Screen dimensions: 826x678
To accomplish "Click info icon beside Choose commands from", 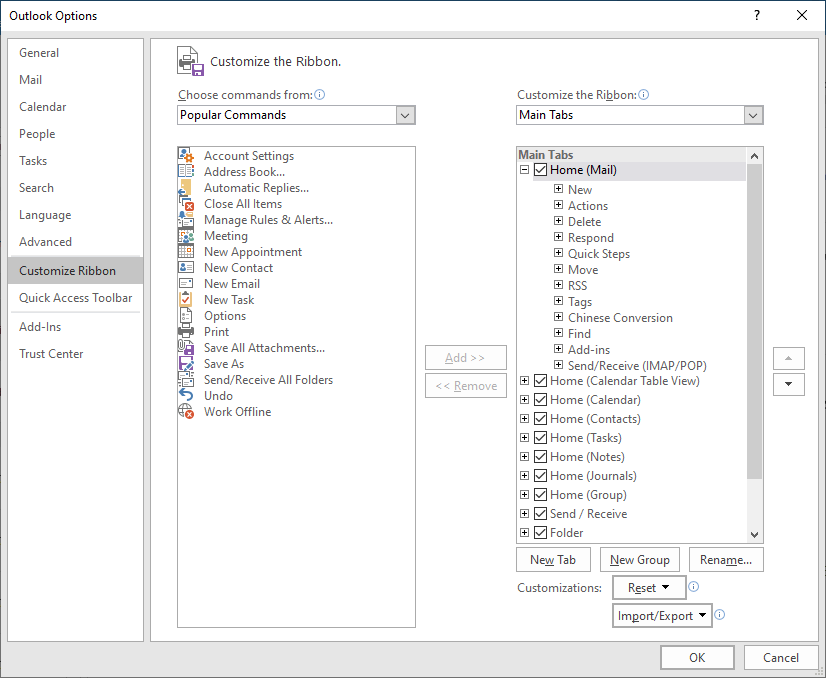I will pos(319,95).
